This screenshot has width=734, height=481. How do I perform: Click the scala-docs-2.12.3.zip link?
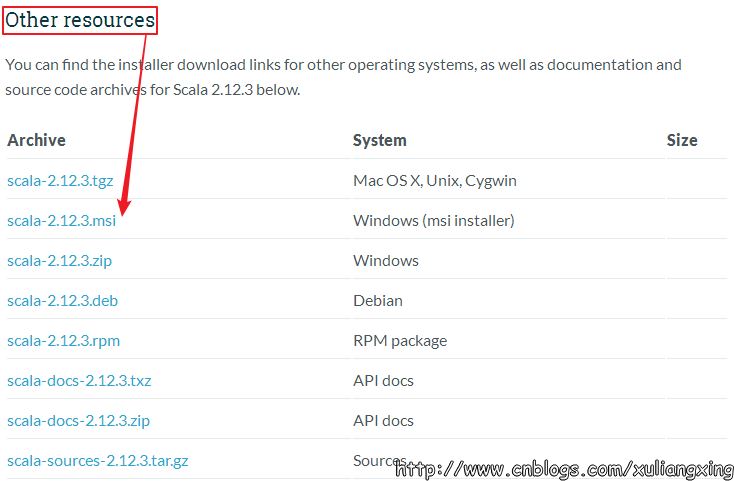click(78, 421)
